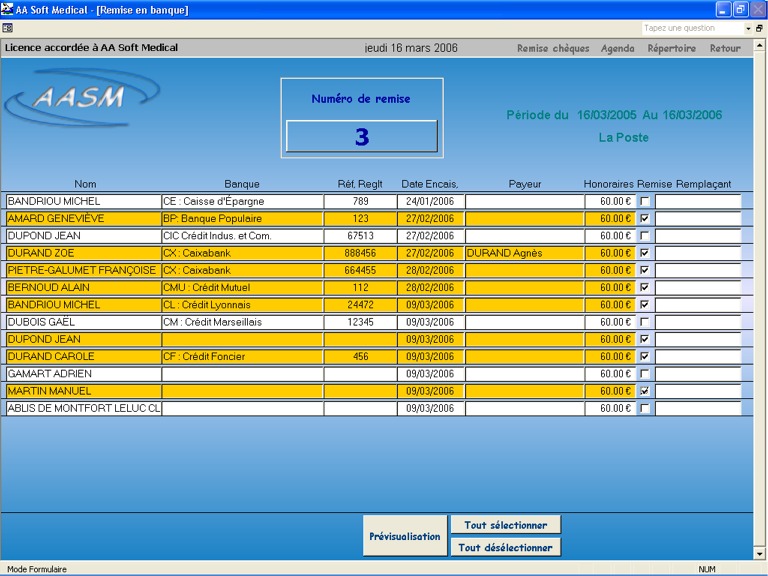Screen dimensions: 768x576
Task: Click reference cell '664455'
Action: pos(360,270)
